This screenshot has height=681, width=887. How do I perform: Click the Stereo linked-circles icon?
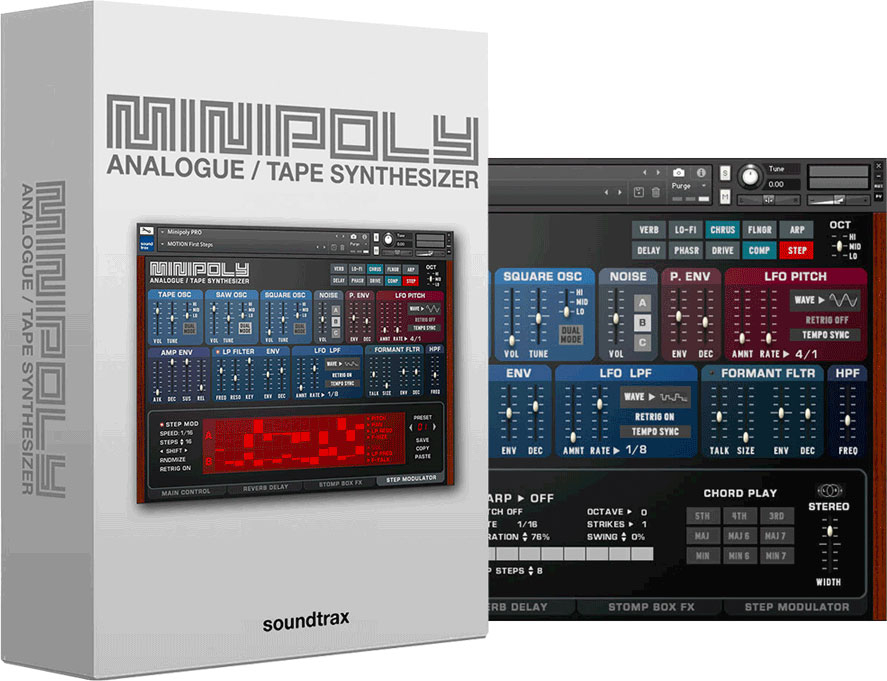click(828, 490)
